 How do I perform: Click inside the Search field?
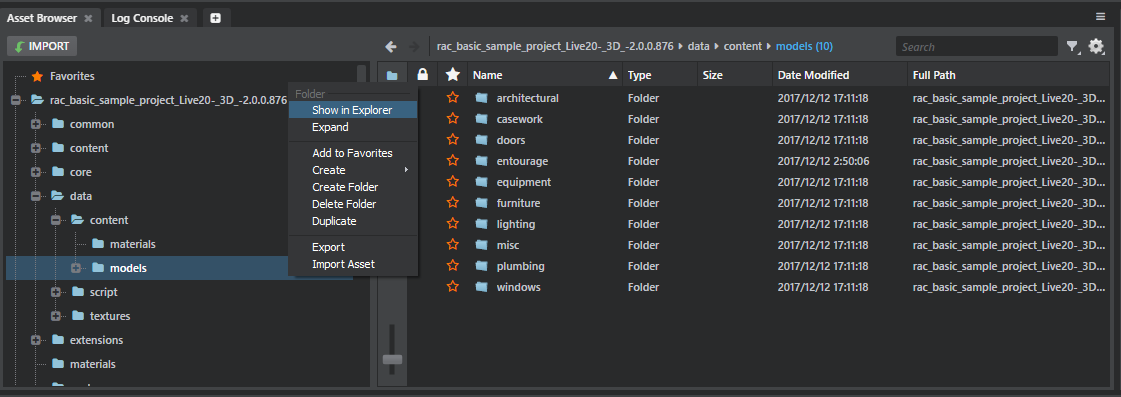977,46
